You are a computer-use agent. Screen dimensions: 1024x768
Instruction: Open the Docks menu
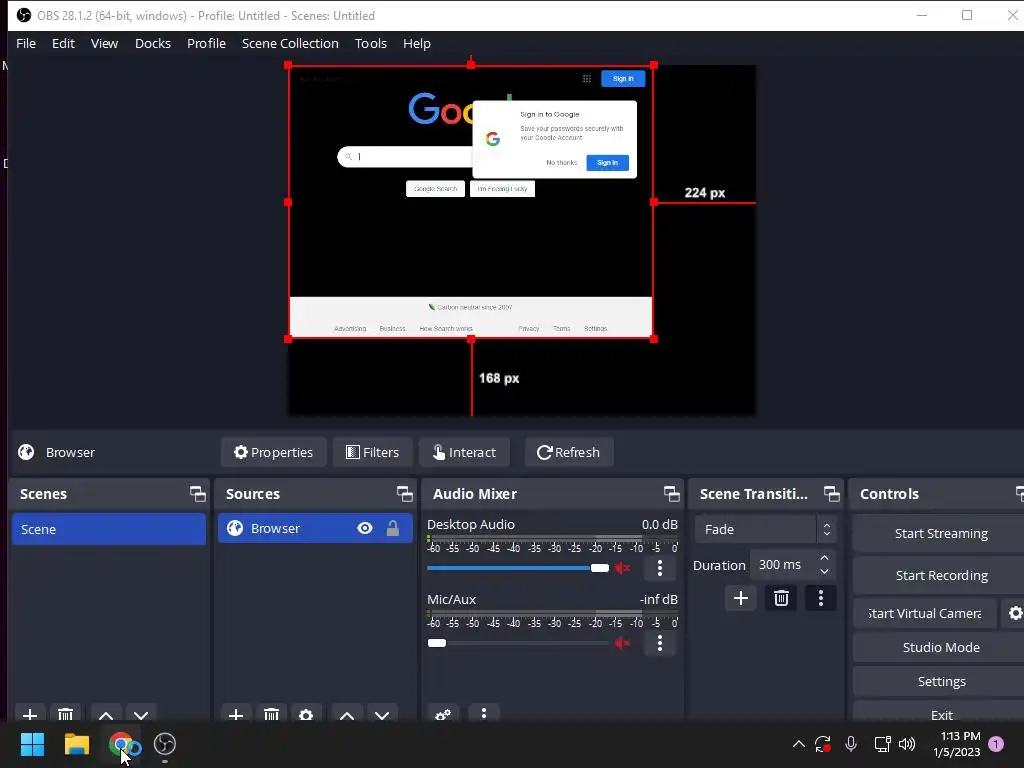153,43
